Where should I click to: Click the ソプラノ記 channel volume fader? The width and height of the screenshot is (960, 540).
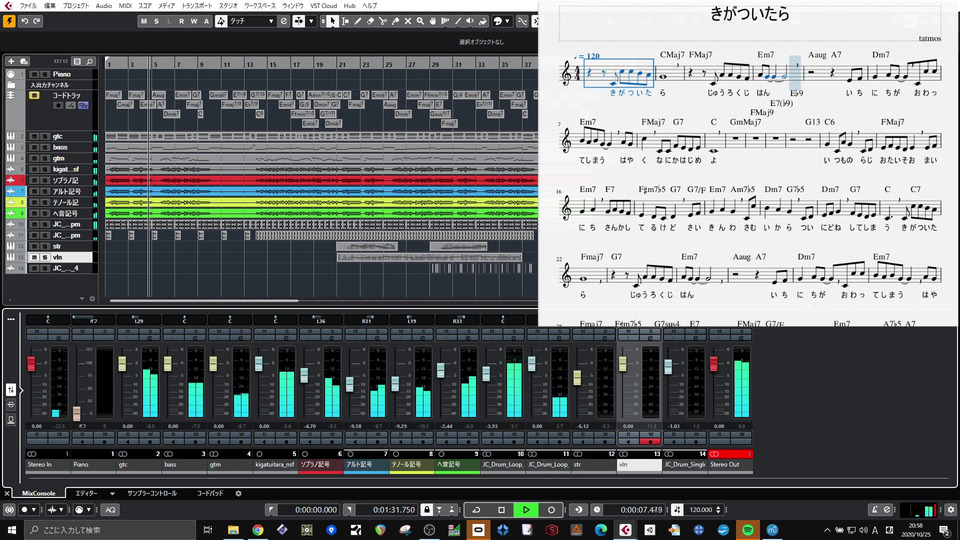pyautogui.click(x=304, y=375)
